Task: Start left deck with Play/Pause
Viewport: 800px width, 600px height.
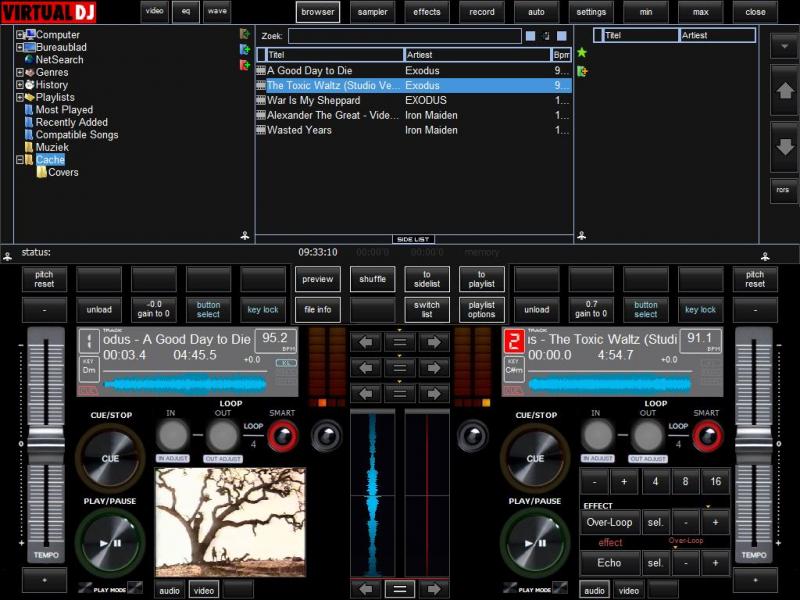Action: coord(110,542)
